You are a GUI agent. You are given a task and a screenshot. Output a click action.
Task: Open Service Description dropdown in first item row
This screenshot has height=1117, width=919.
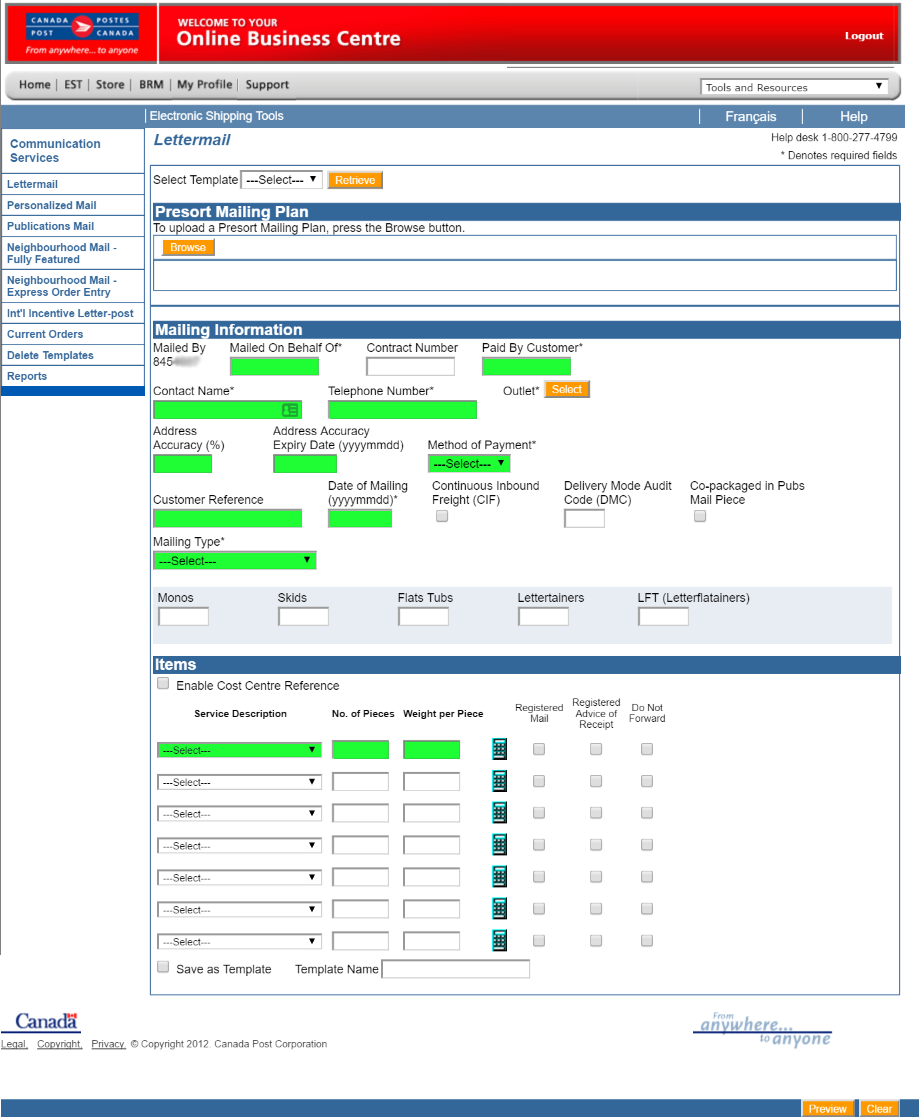point(239,750)
